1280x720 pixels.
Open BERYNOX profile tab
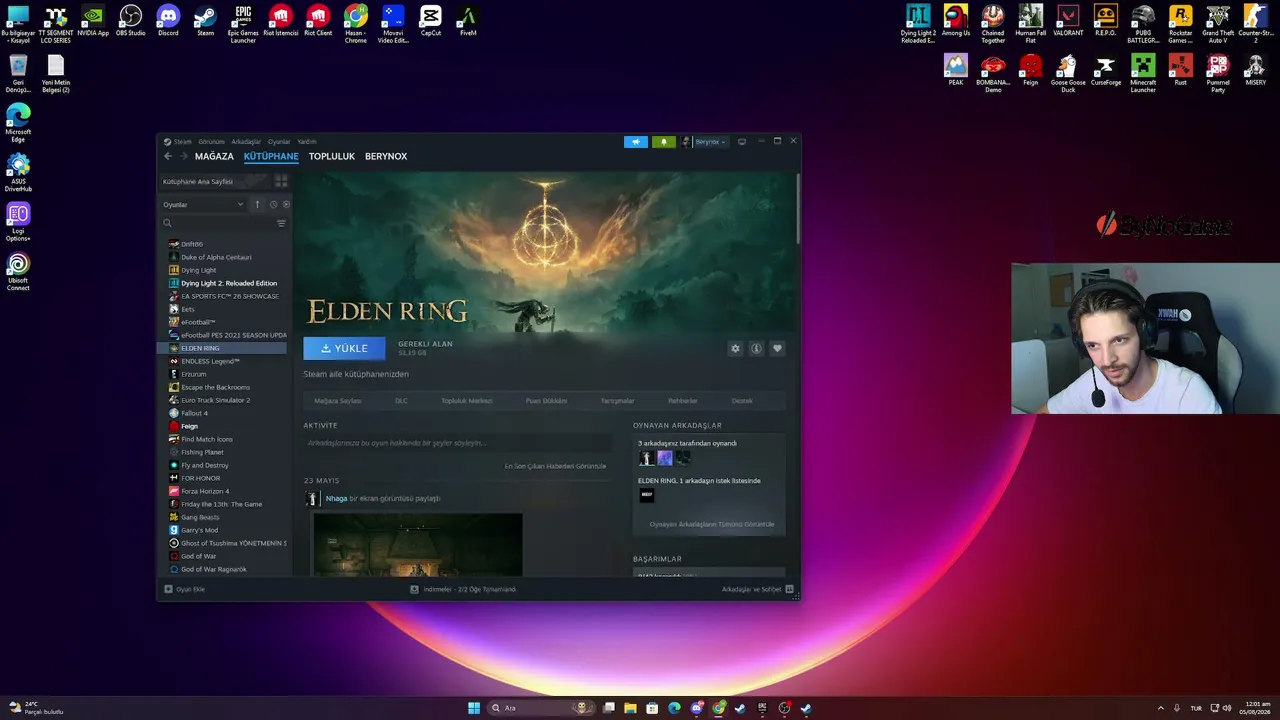pos(386,156)
